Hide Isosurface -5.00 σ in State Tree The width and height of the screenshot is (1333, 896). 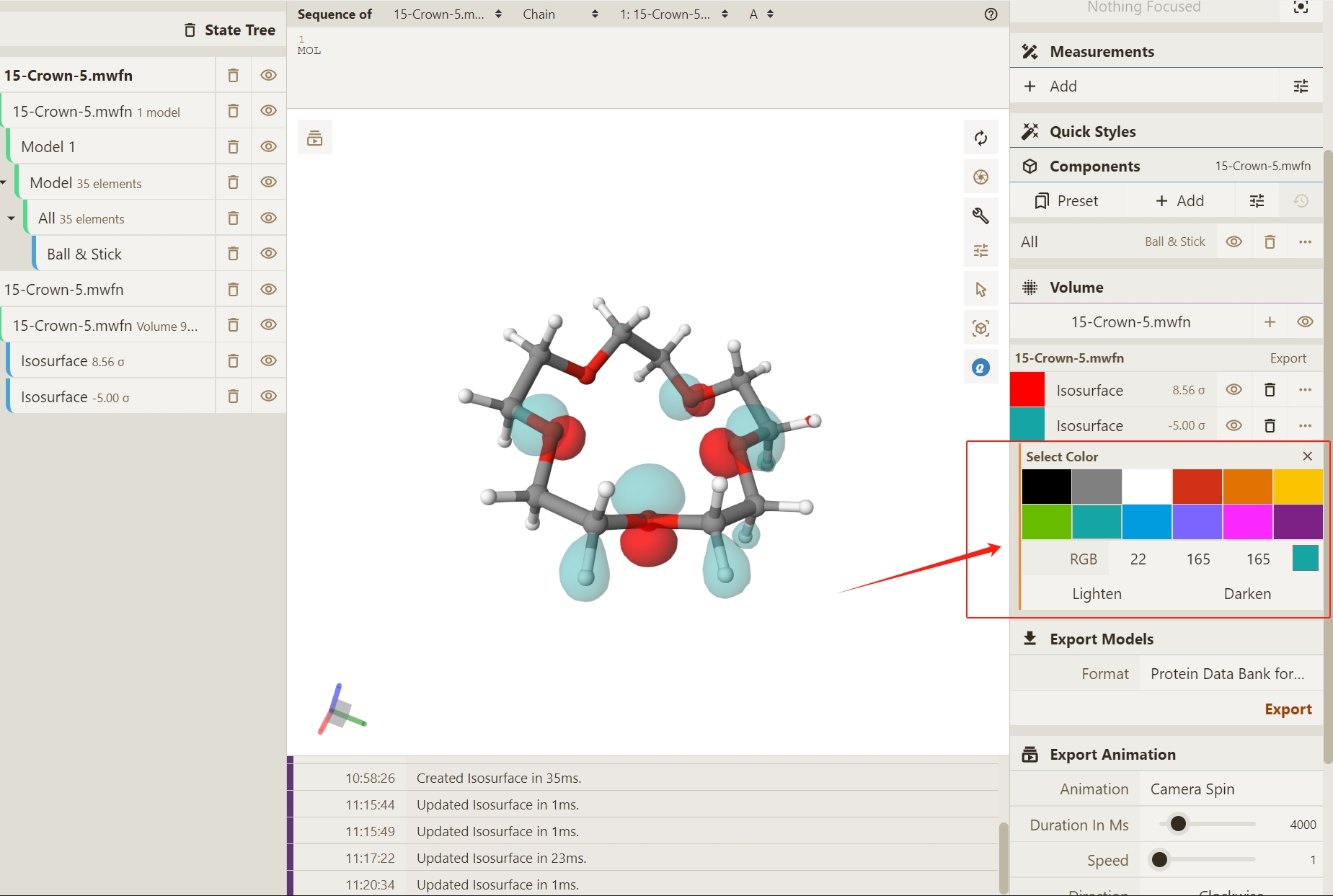tap(268, 396)
